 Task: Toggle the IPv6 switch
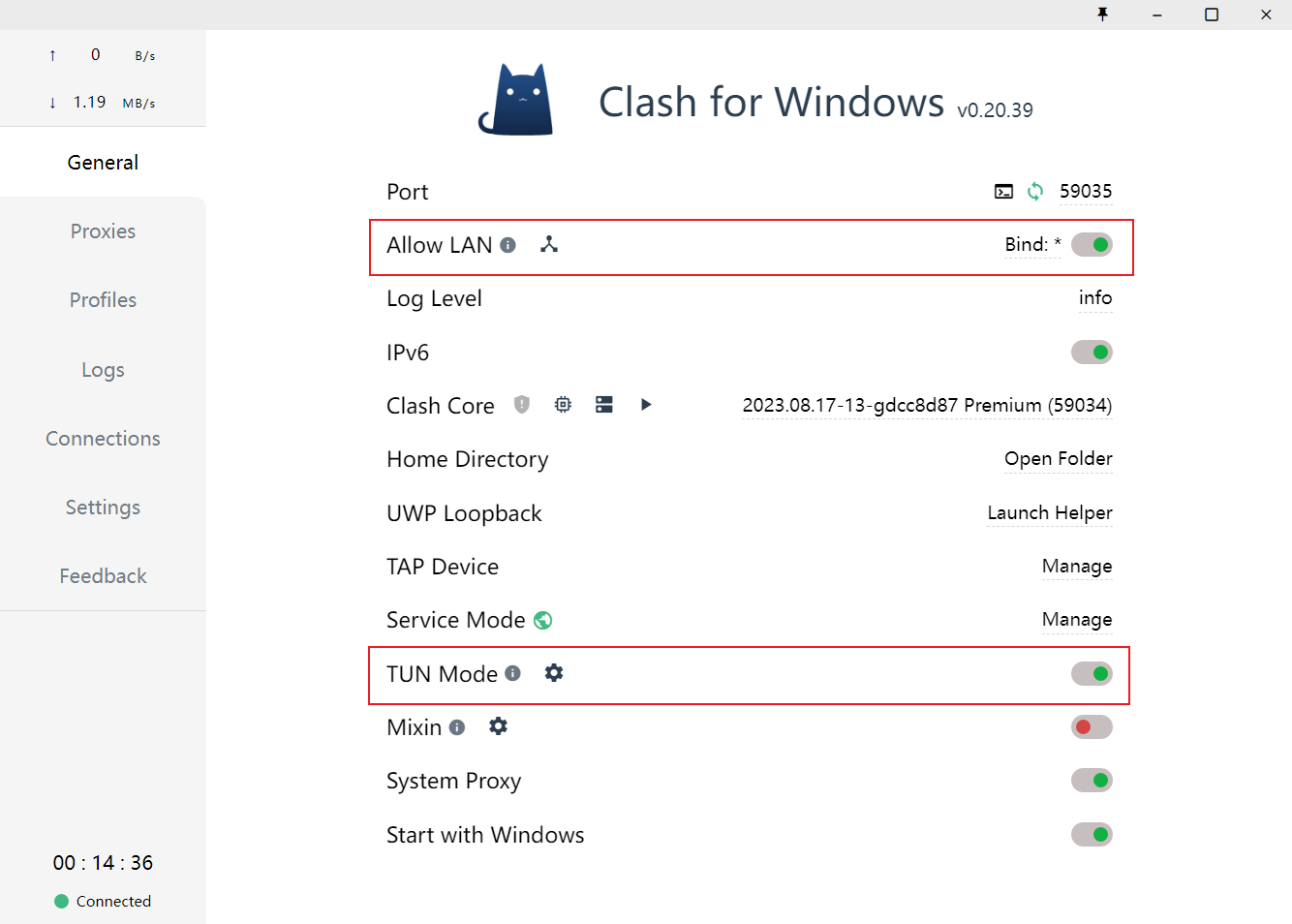coord(1092,353)
